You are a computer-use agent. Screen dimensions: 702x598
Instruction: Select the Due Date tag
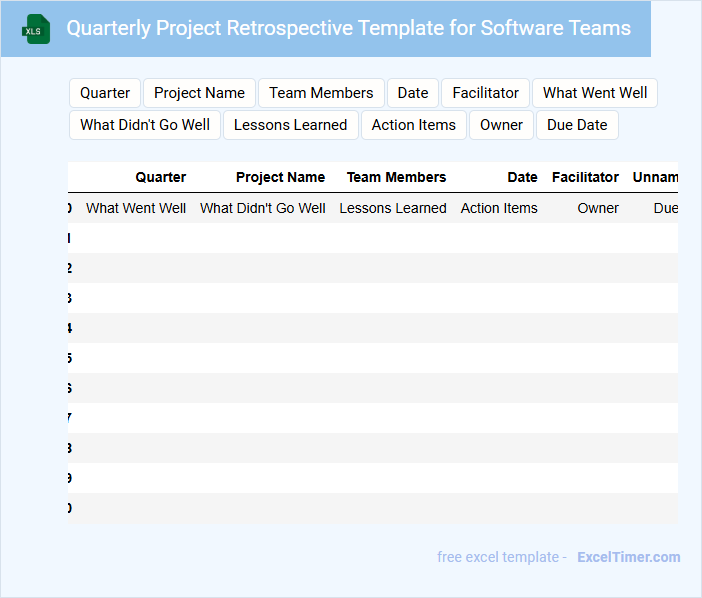click(577, 125)
